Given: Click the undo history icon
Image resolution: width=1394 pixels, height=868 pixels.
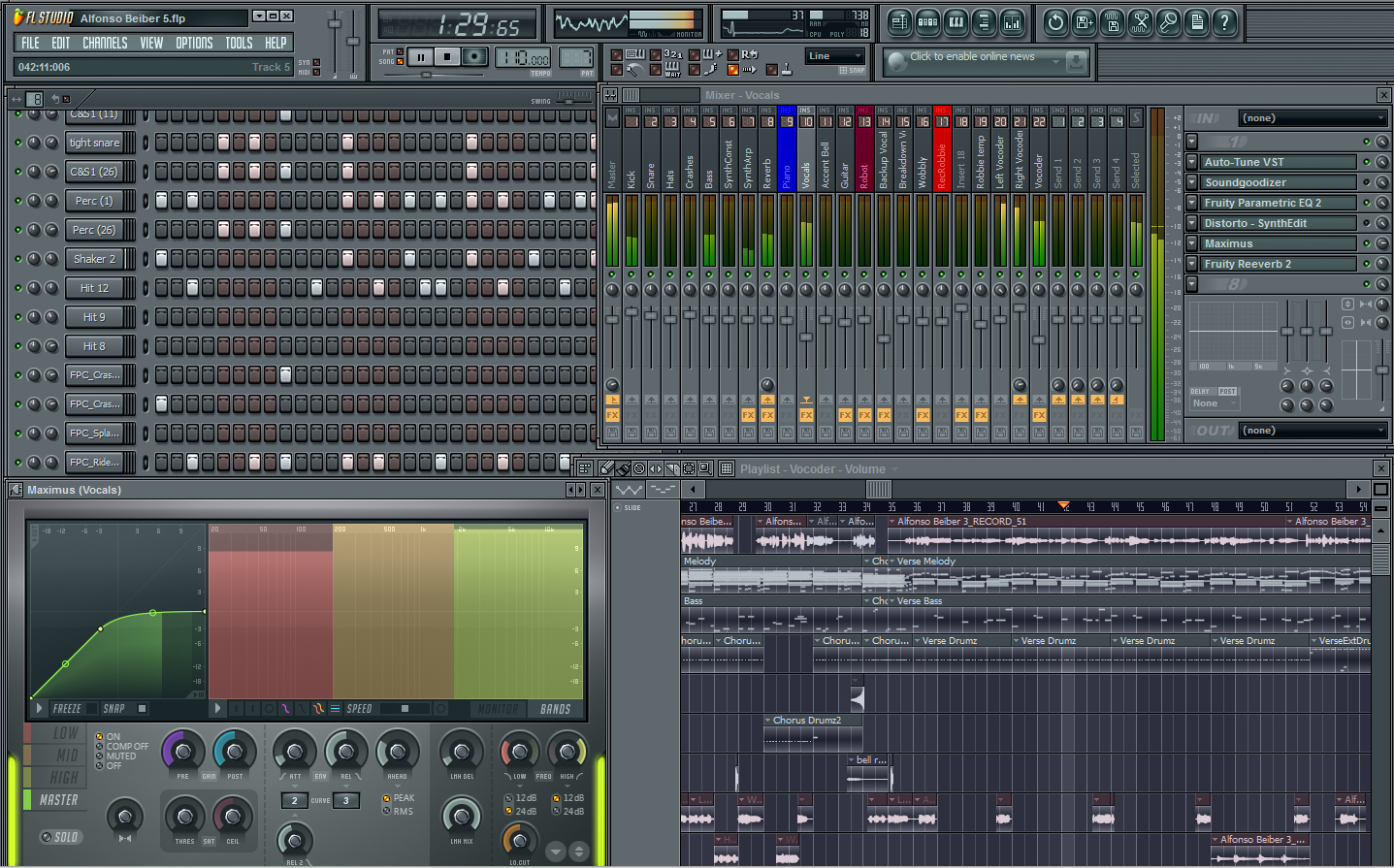Looking at the screenshot, I should pos(1056,22).
